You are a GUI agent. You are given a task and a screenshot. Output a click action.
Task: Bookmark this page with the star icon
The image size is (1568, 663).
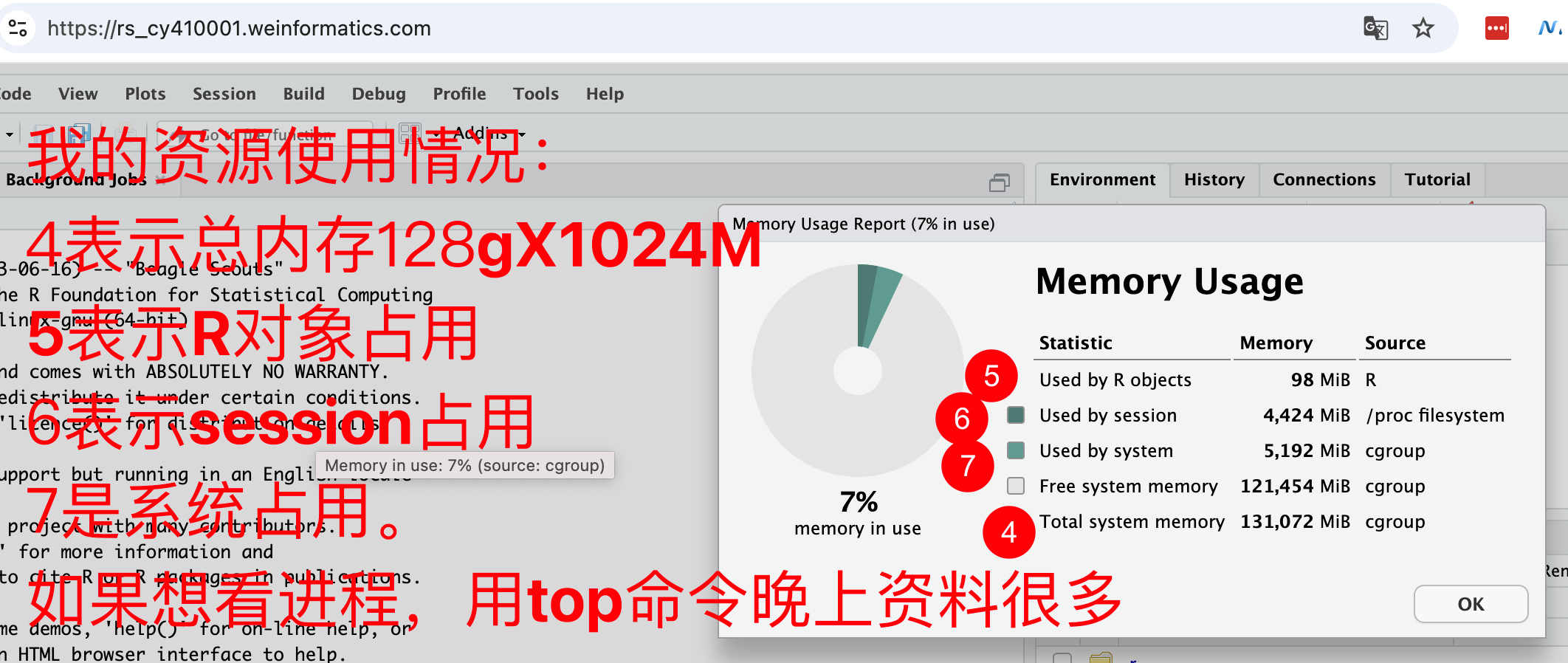click(x=1423, y=29)
